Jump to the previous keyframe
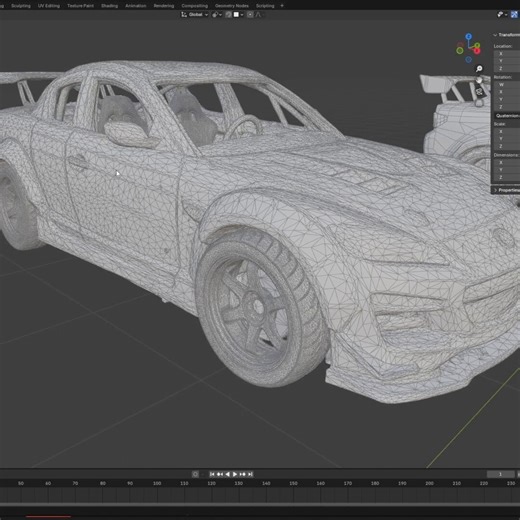The image size is (520, 520). pos(220,474)
